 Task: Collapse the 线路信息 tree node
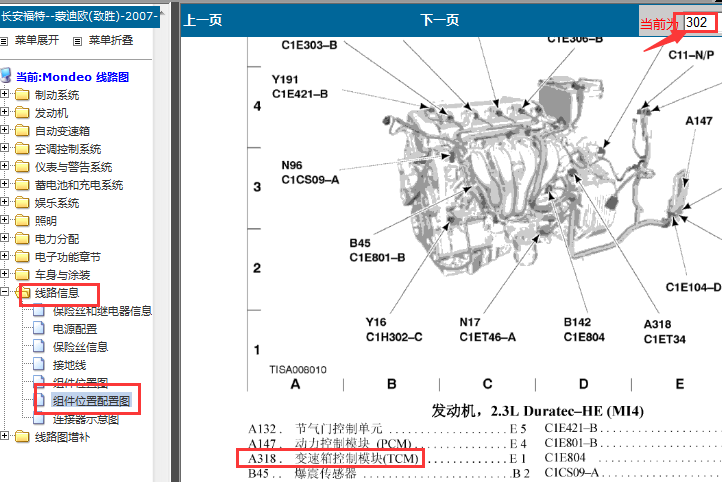tap(5, 292)
